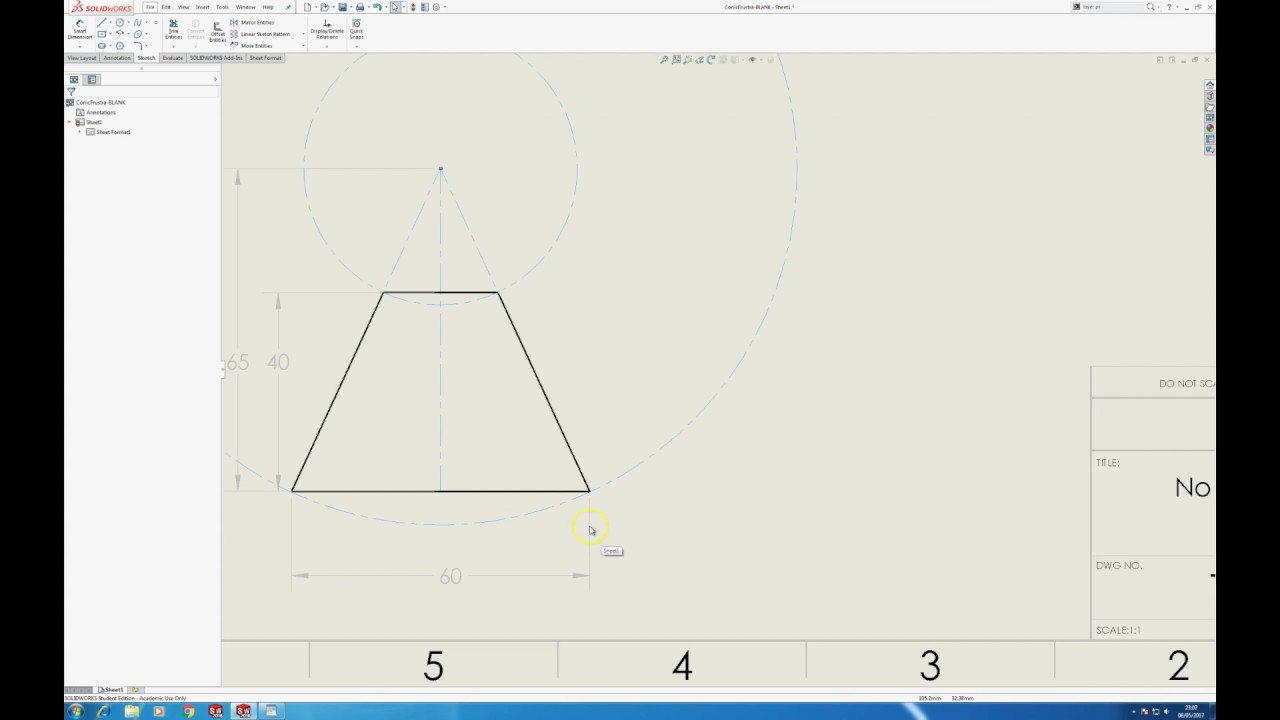Select the Sheet1 tab at bottom
1280x720 pixels.
point(113,689)
